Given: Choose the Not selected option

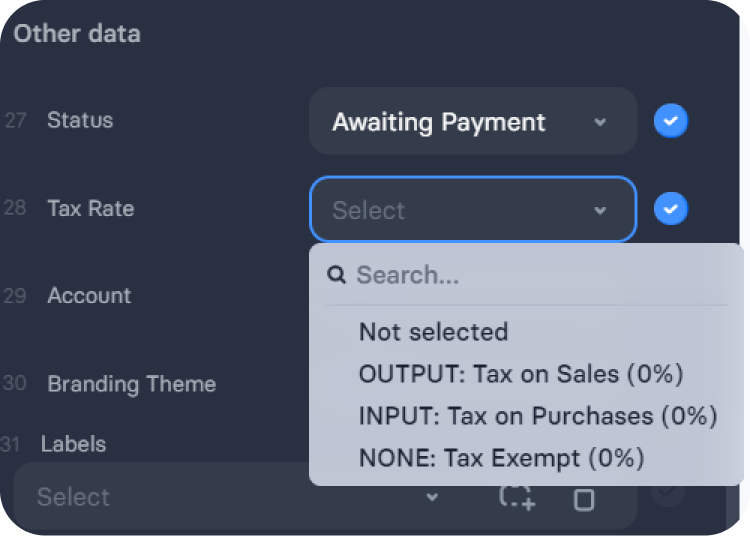Looking at the screenshot, I should click(433, 332).
